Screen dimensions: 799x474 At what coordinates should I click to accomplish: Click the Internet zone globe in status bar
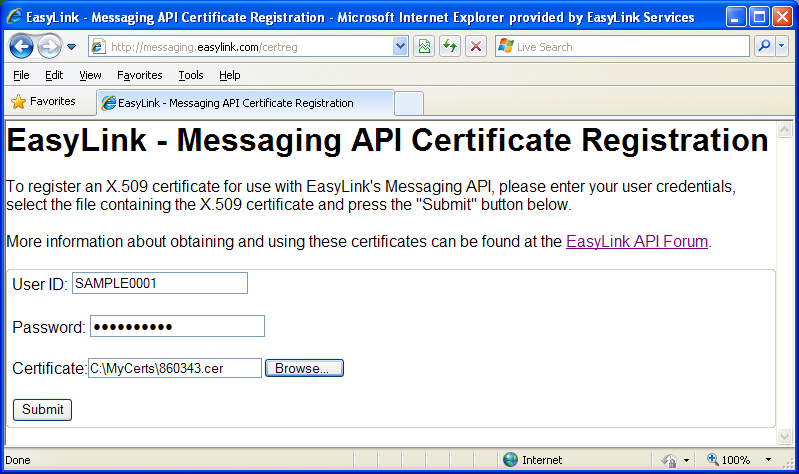[511, 460]
